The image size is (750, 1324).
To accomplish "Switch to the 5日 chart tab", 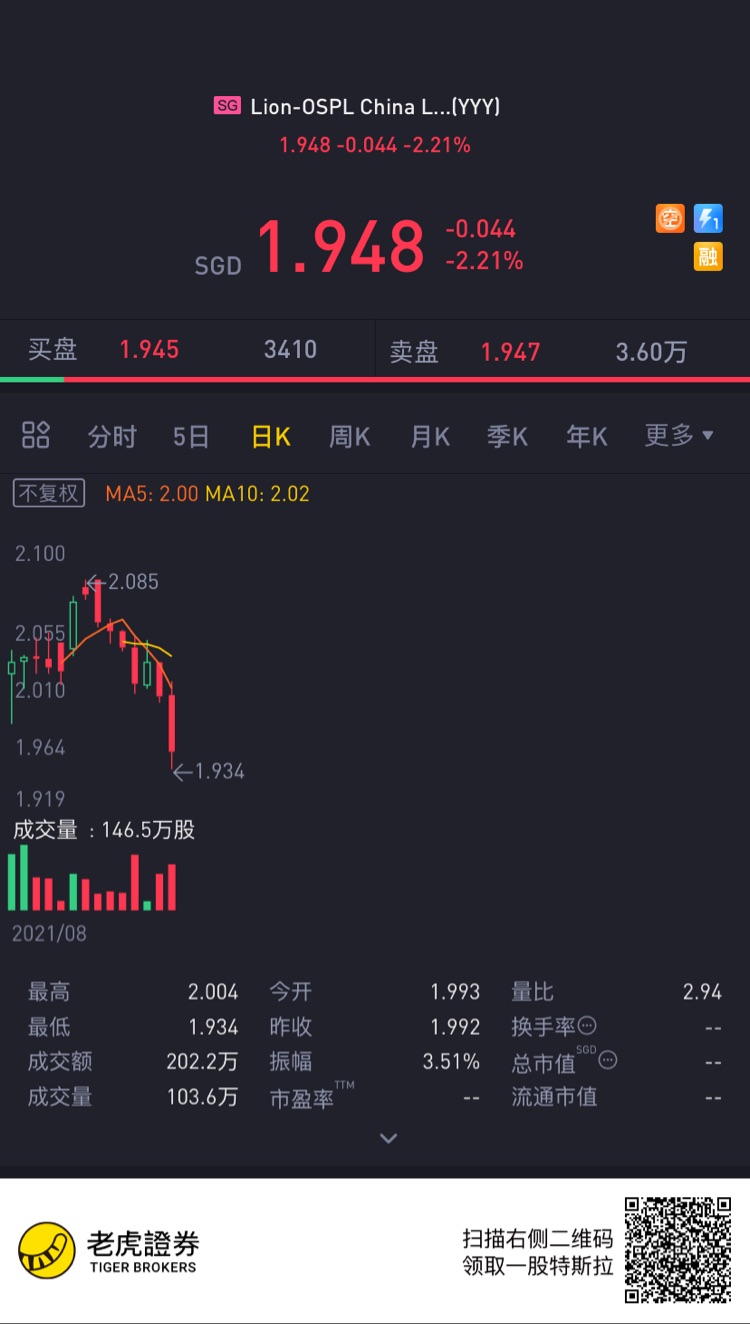I will [x=191, y=436].
